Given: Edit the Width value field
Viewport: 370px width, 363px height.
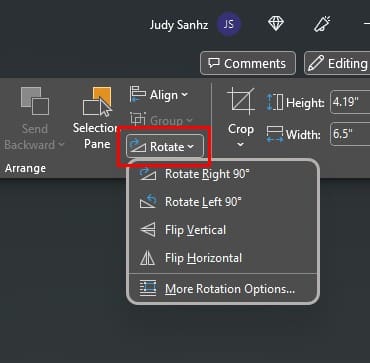Looking at the screenshot, I should (x=350, y=134).
